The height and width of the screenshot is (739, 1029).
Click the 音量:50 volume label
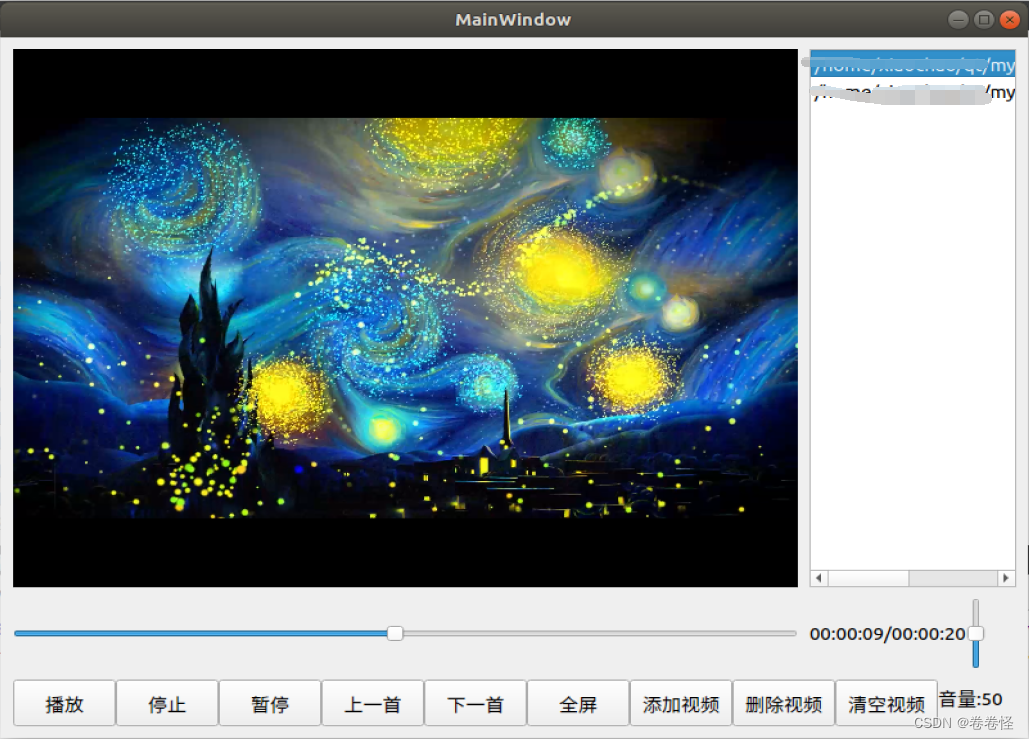click(971, 699)
